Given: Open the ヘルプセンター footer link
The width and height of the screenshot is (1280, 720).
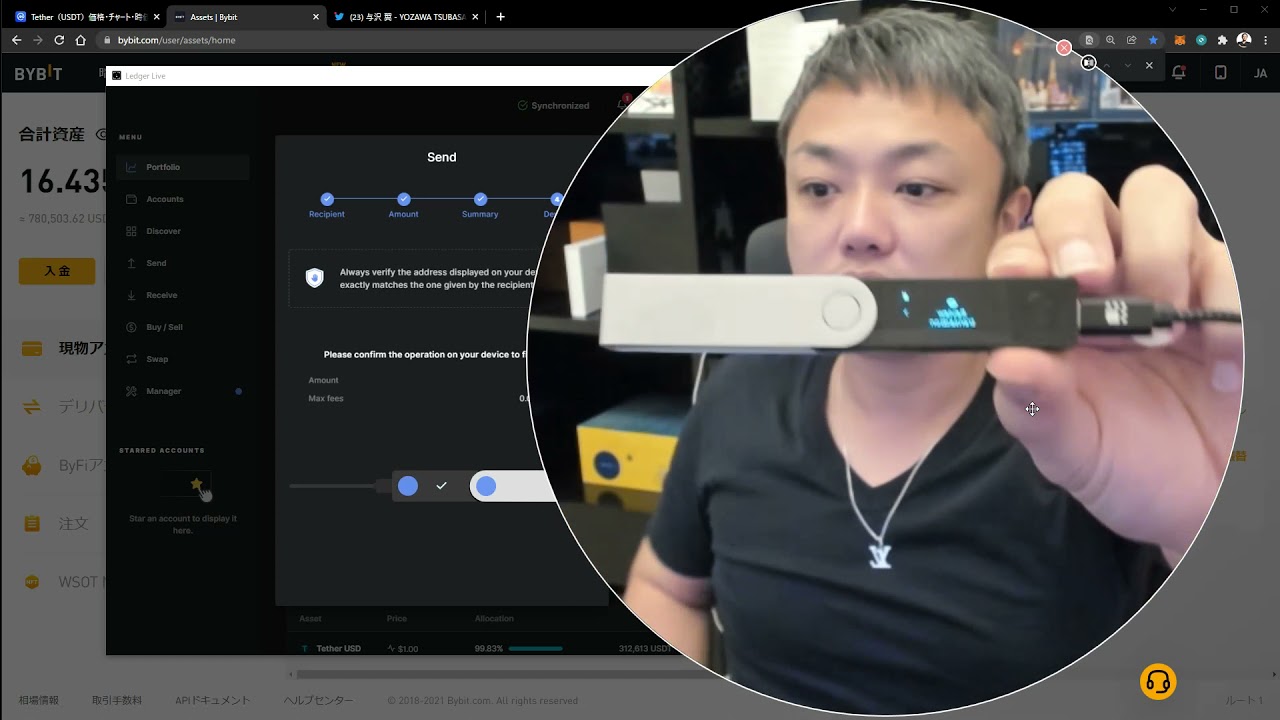Looking at the screenshot, I should coord(318,700).
